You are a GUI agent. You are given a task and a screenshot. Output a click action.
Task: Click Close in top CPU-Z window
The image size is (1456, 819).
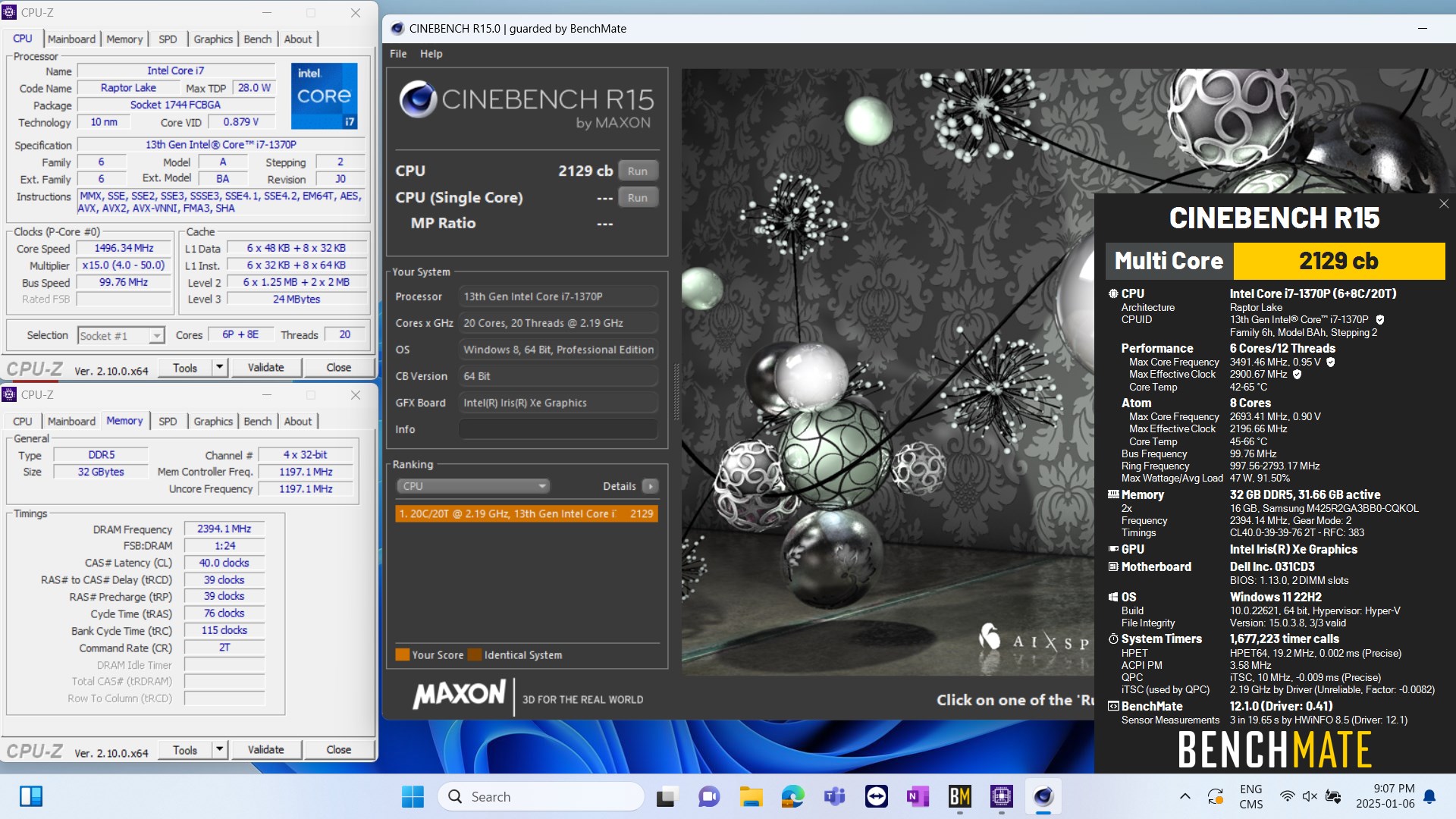pos(338,368)
